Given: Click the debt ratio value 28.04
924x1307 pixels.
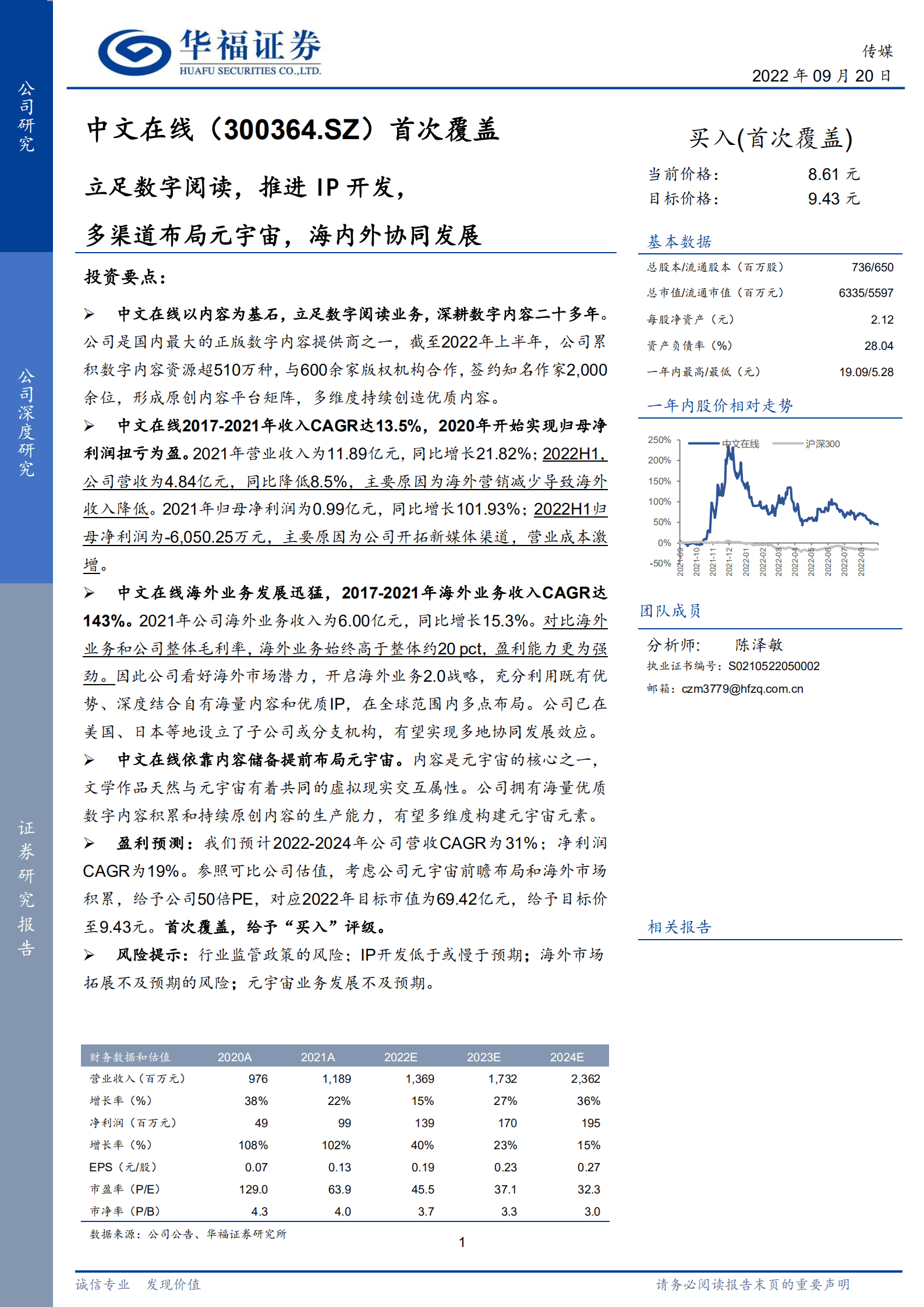Looking at the screenshot, I should coord(879,346).
